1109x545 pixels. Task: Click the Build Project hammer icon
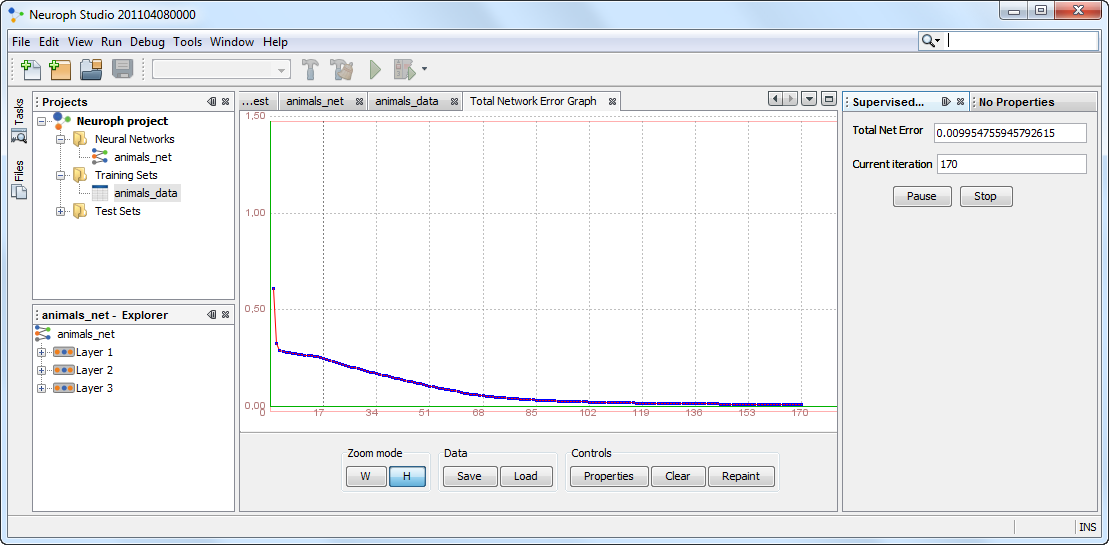[x=312, y=69]
